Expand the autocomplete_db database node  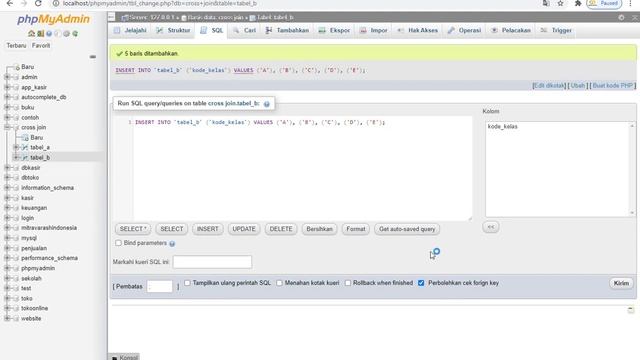tap(7, 97)
